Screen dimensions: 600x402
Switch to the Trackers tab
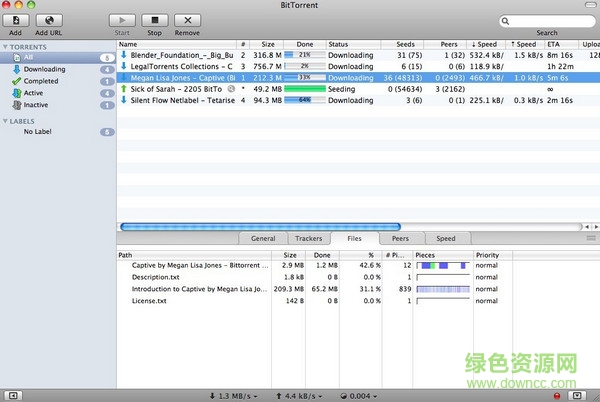tap(309, 239)
